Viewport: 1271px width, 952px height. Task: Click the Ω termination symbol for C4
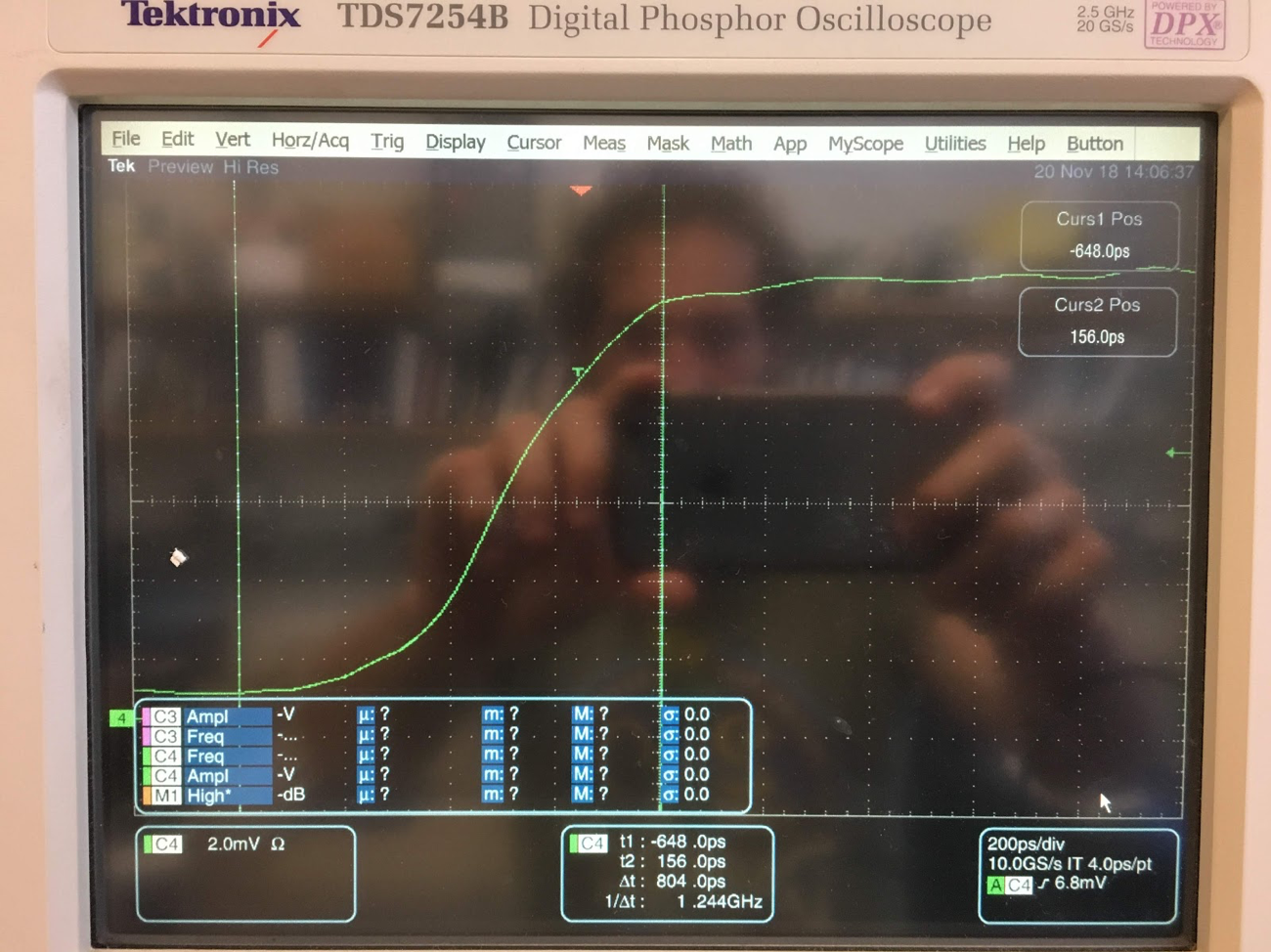(278, 844)
